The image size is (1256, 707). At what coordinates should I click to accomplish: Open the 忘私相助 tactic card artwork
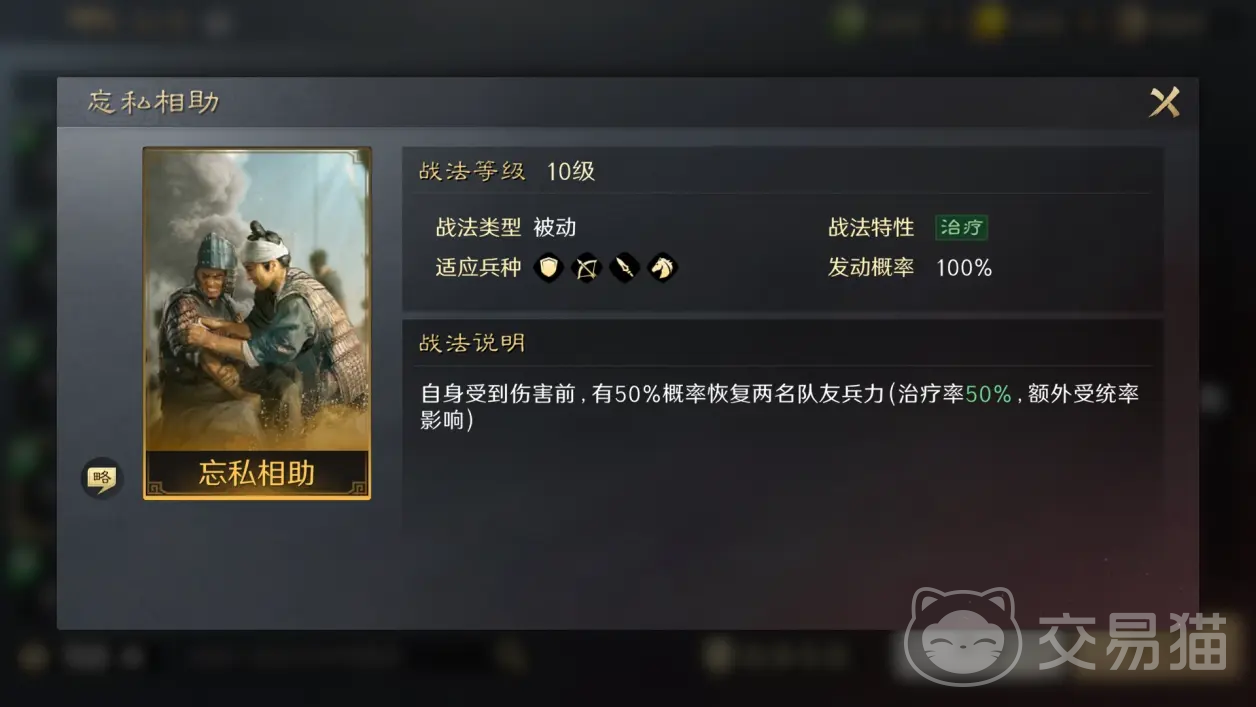(257, 300)
